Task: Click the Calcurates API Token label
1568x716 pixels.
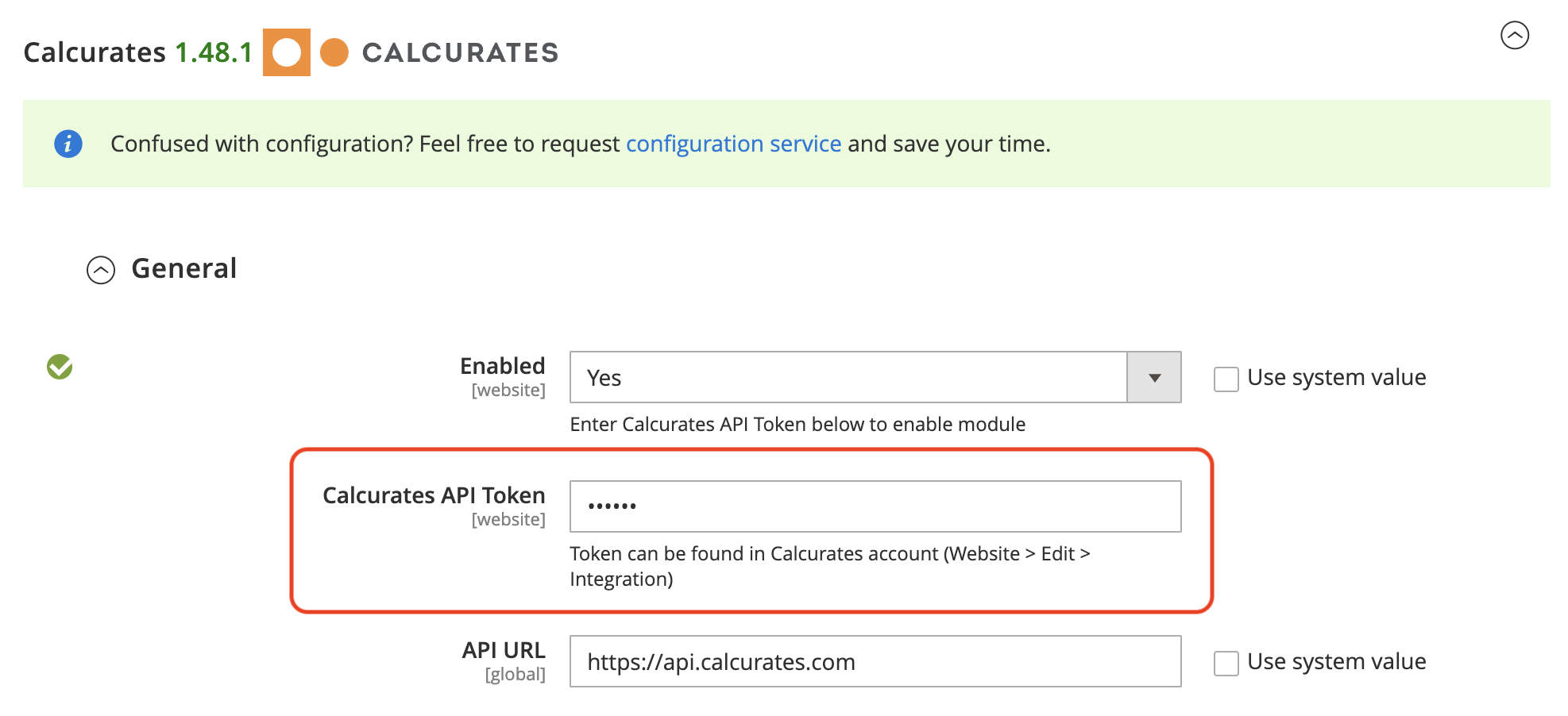Action: (434, 495)
